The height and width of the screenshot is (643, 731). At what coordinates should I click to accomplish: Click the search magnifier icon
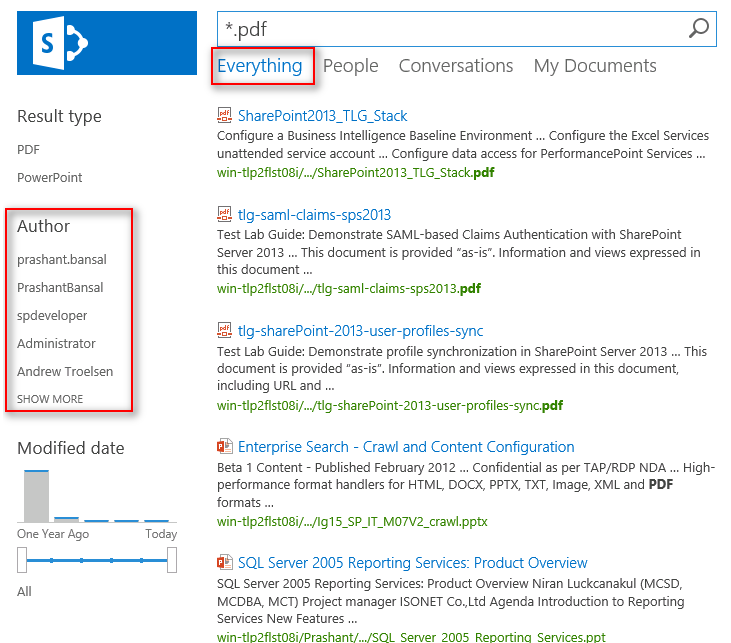coord(698,28)
